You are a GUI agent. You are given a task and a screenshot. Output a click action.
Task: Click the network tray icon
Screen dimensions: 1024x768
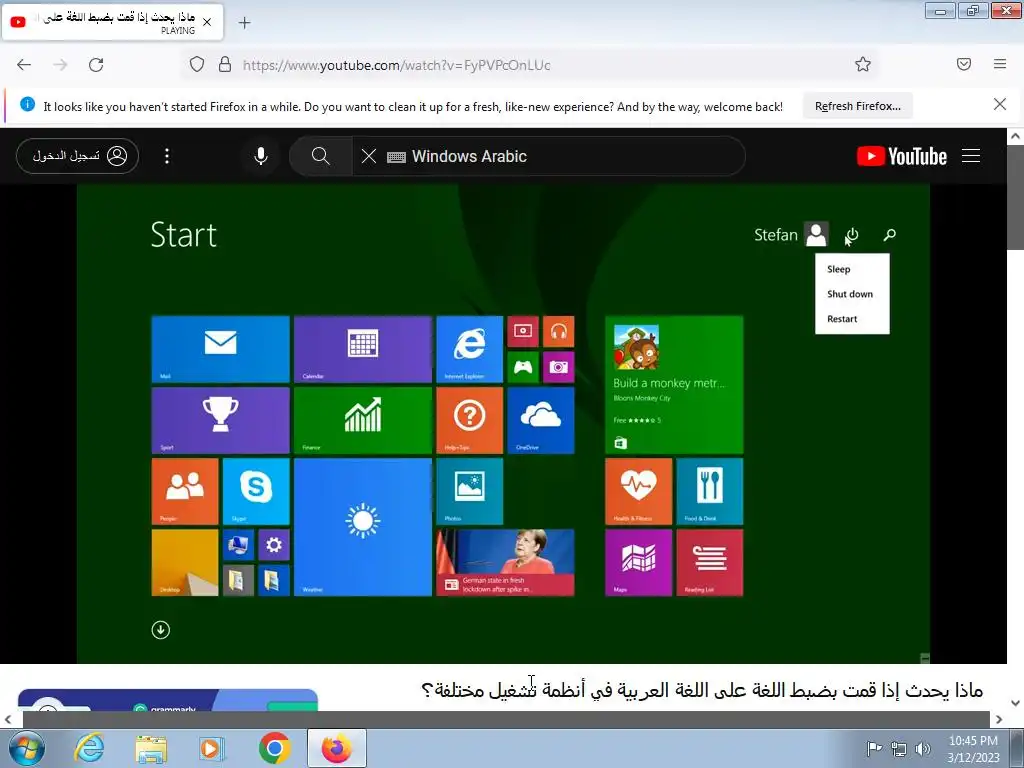[x=899, y=748]
